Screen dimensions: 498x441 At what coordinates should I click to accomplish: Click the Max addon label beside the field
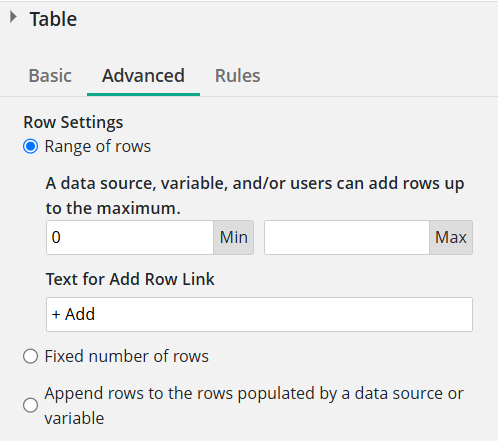tap(451, 237)
